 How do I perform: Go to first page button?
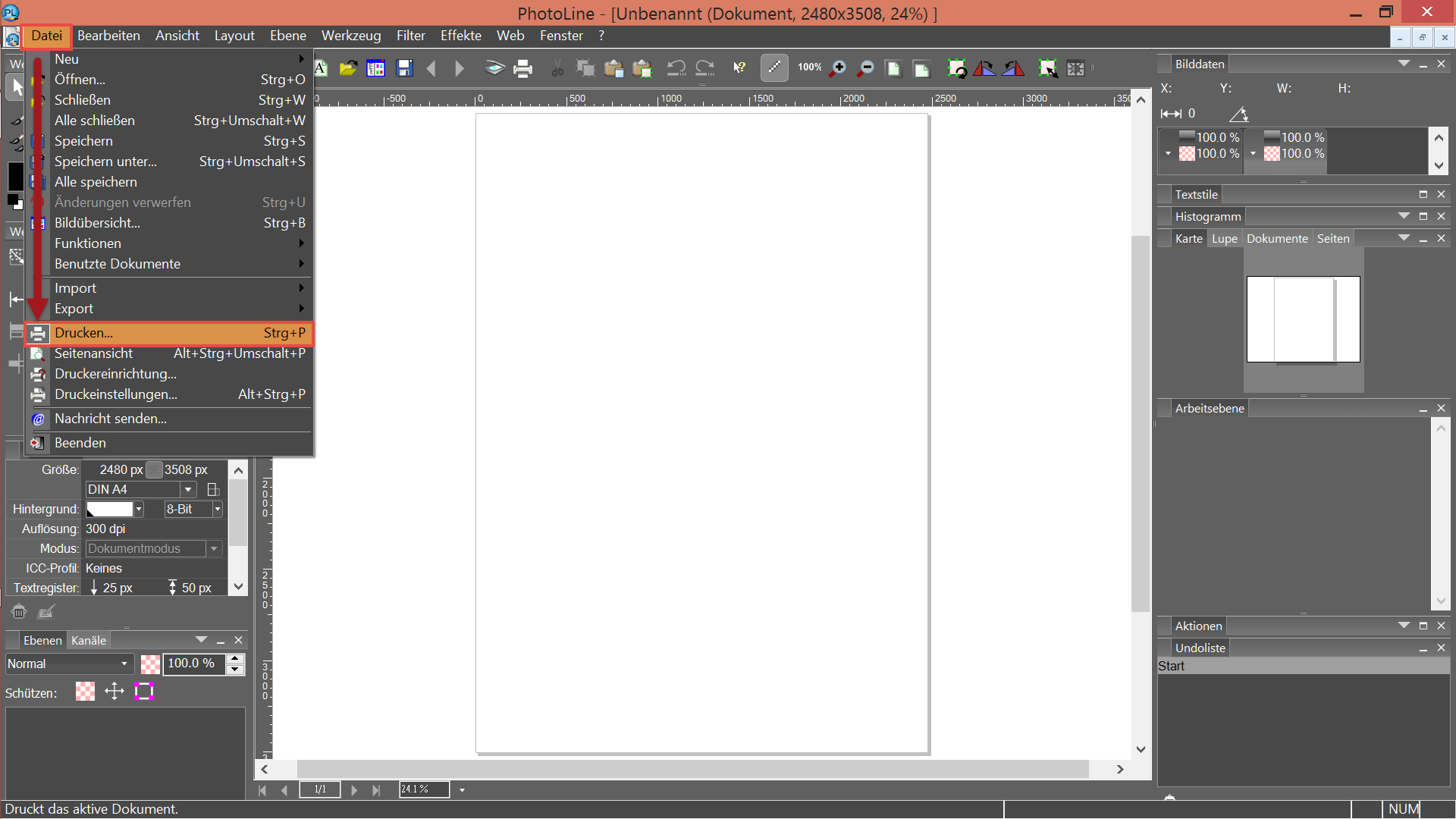pos(262,790)
